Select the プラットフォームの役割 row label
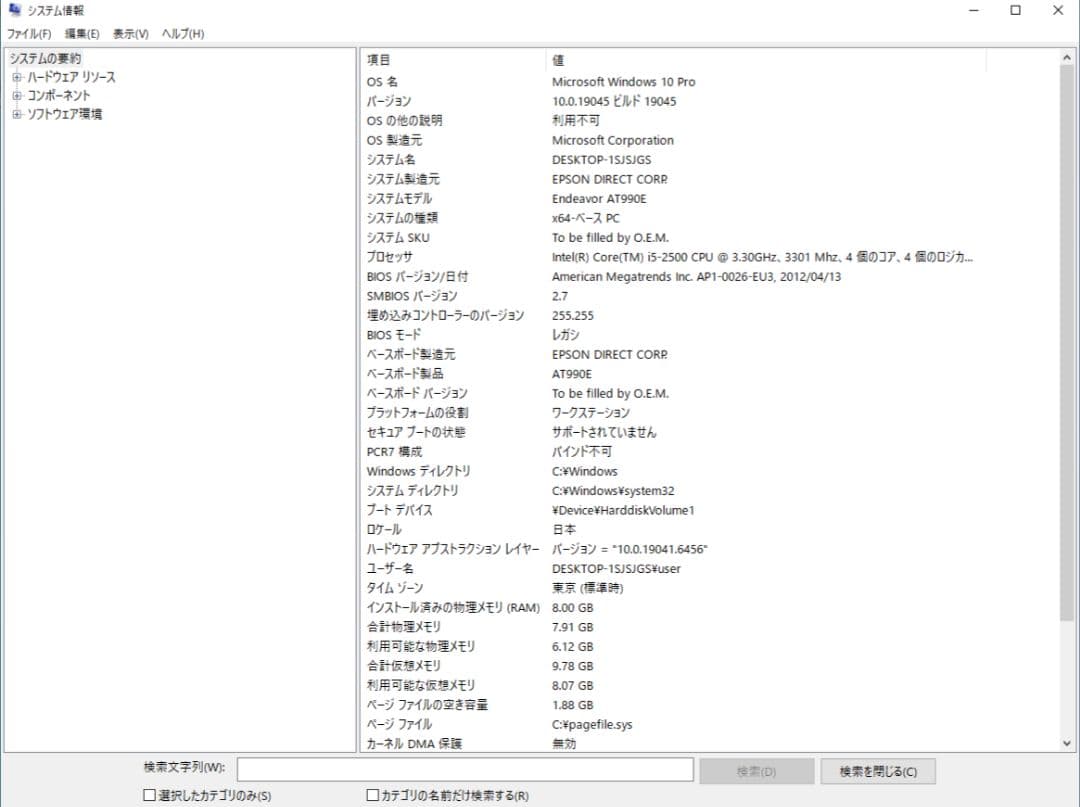This screenshot has width=1080, height=807. pyautogui.click(x=417, y=413)
